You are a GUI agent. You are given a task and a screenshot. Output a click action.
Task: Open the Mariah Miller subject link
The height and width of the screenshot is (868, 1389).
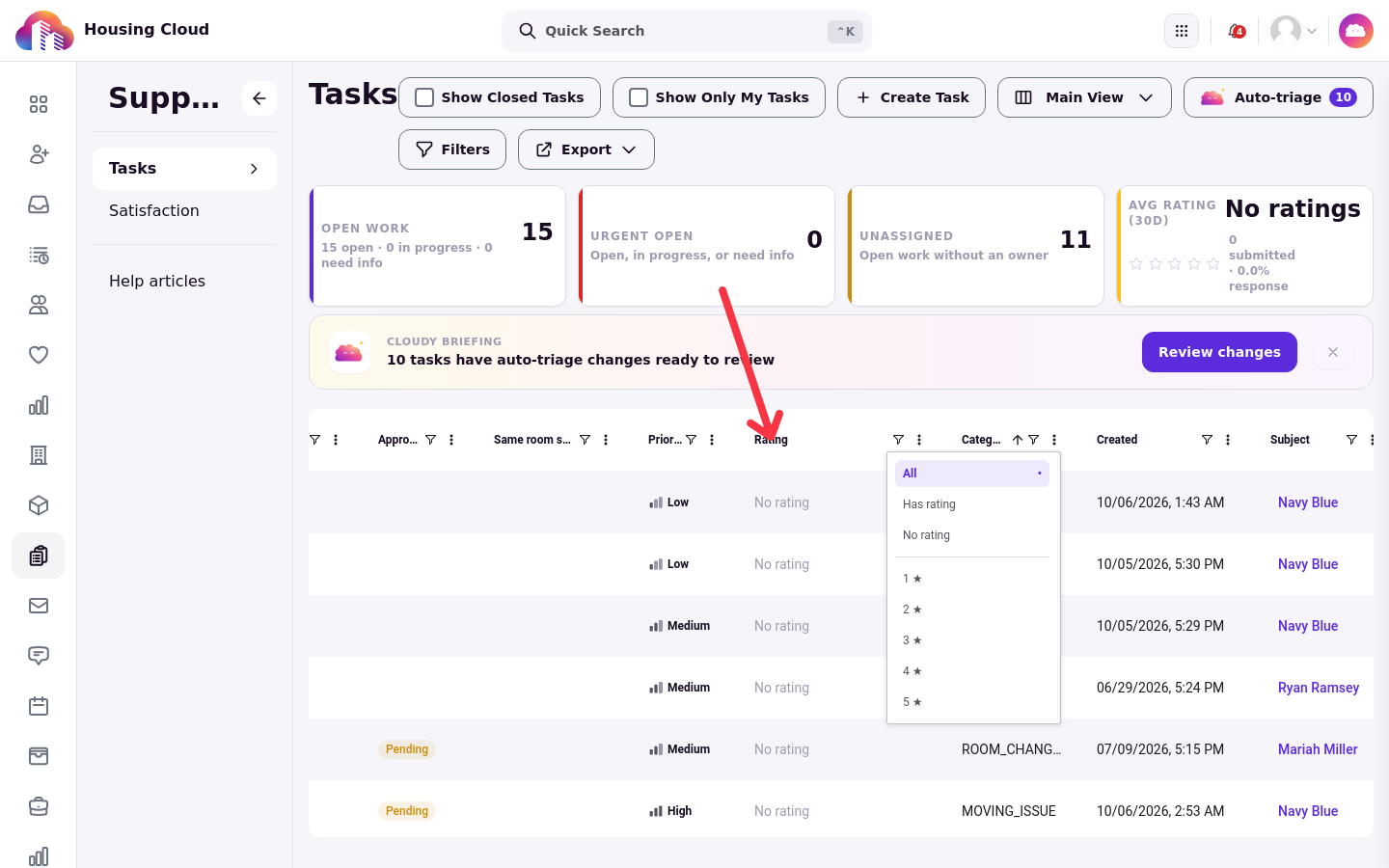tap(1318, 749)
